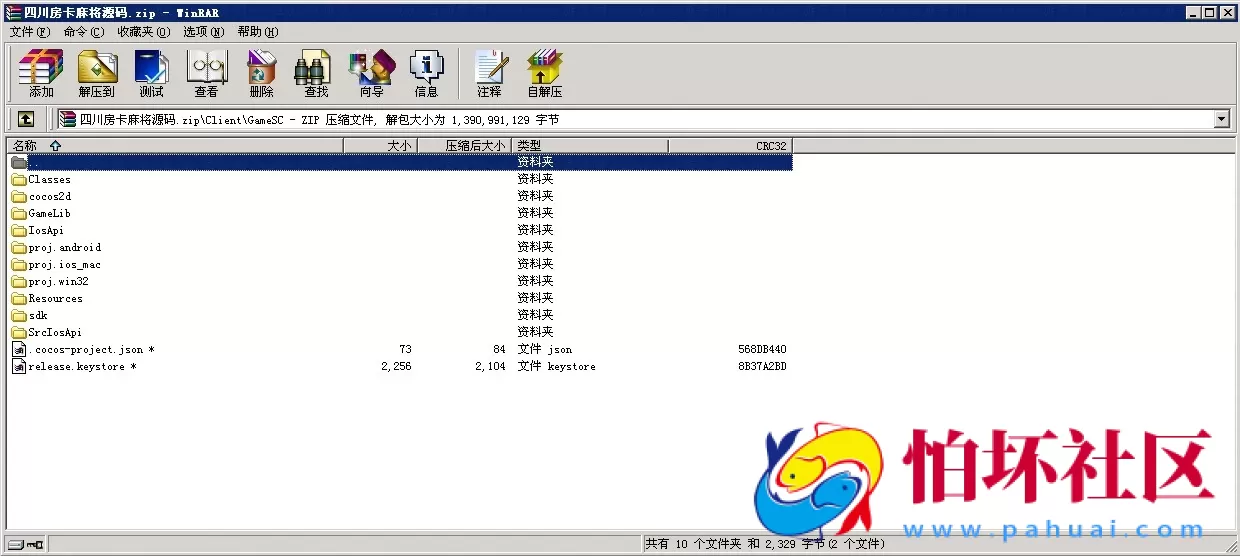
Task: Select the Resources folder icon
Action: point(19,298)
